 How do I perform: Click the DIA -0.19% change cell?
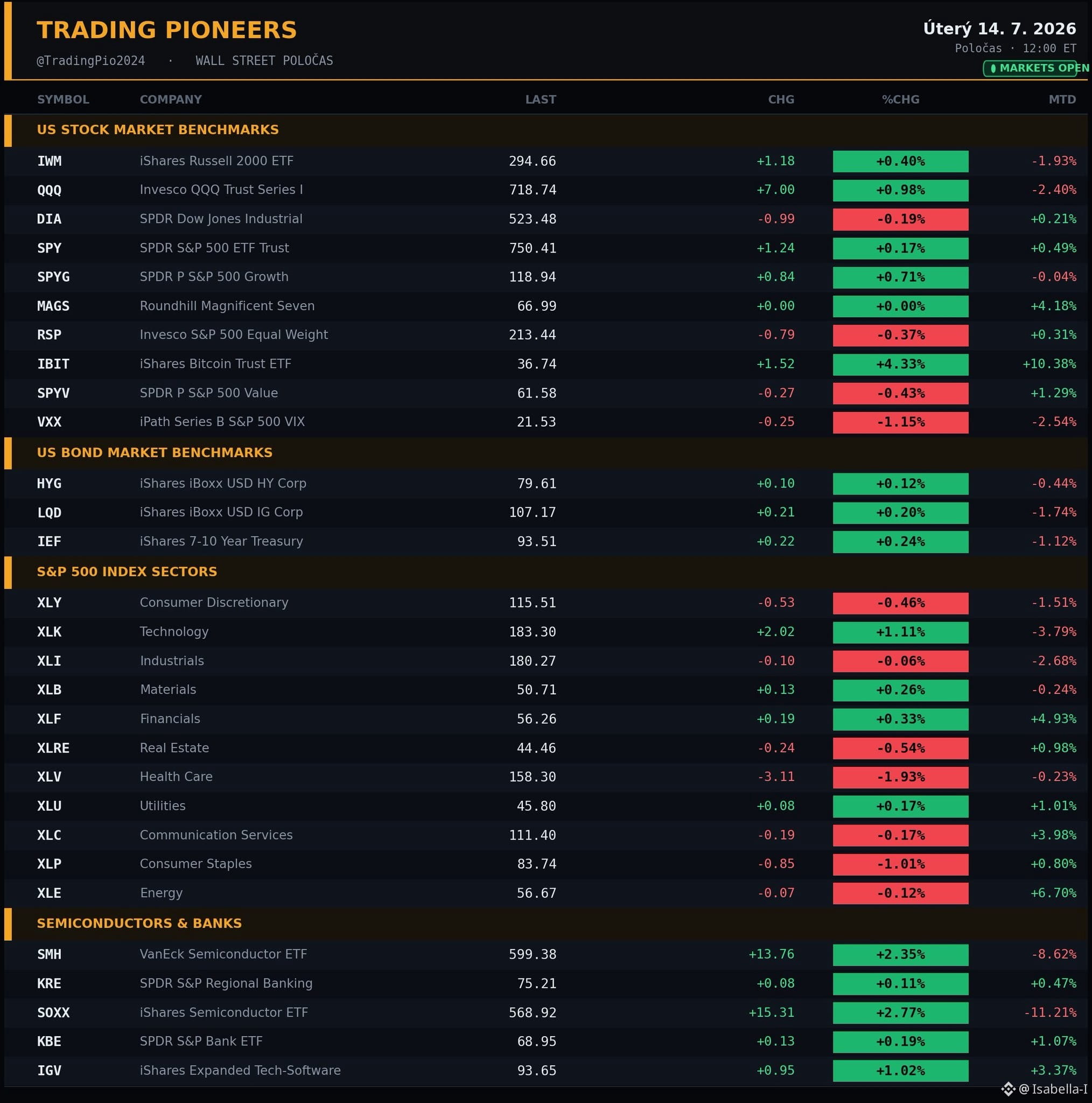[x=901, y=219]
